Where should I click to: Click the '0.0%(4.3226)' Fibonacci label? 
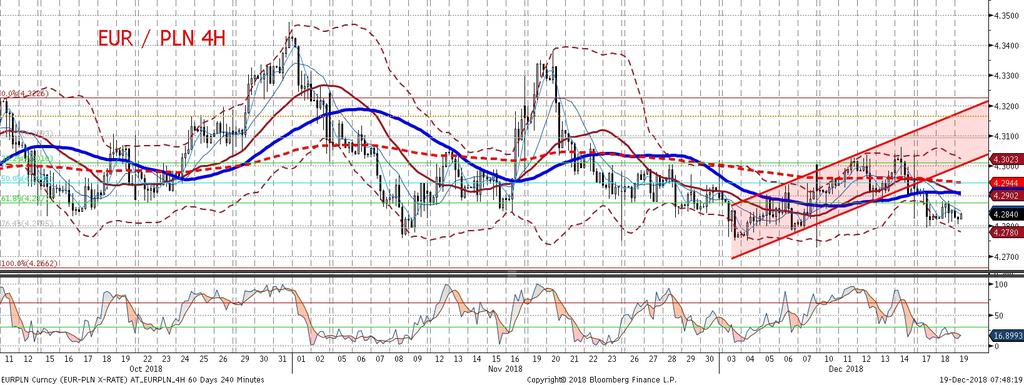point(24,94)
